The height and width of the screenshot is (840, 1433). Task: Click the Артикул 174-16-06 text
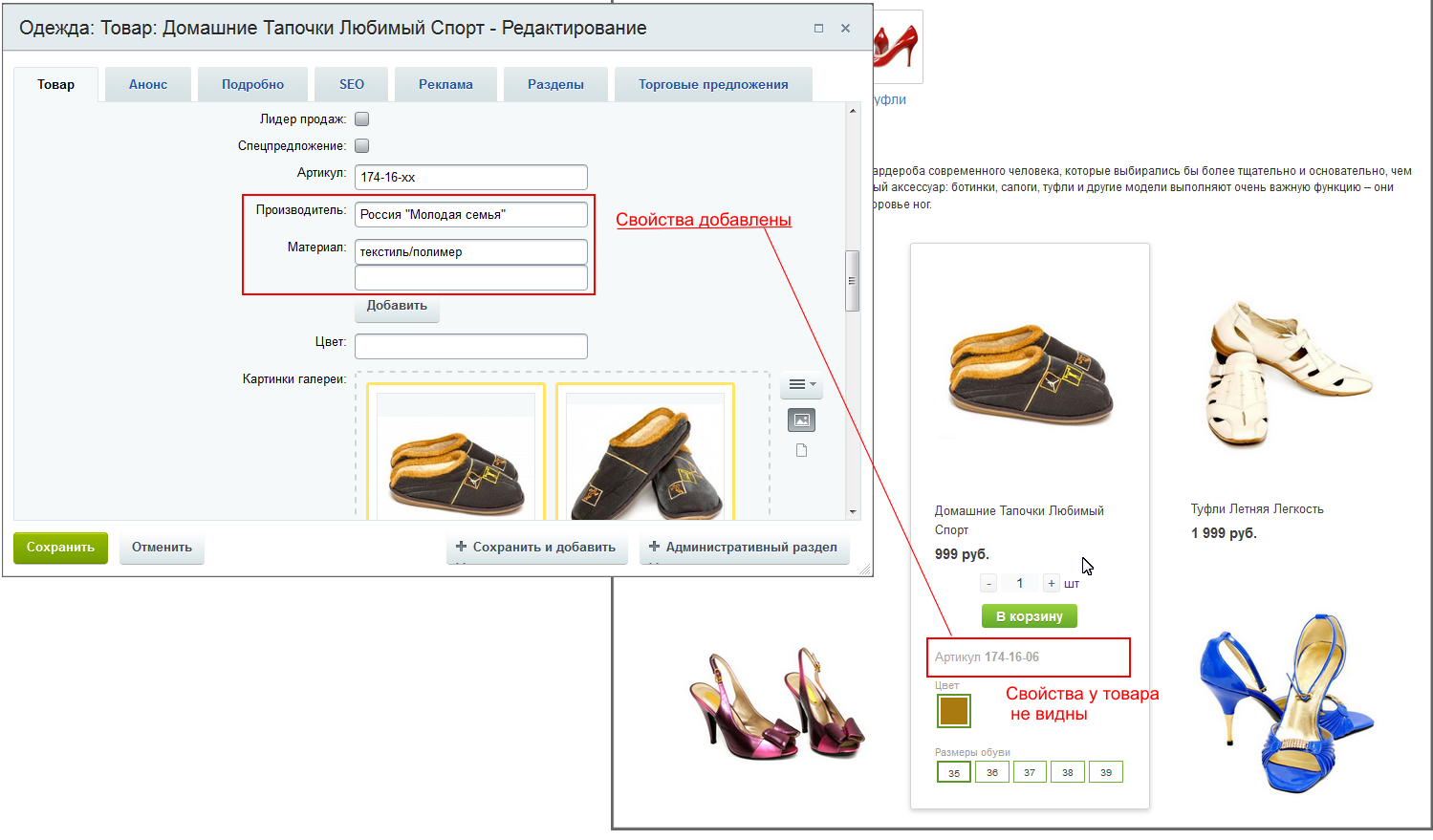click(x=987, y=657)
